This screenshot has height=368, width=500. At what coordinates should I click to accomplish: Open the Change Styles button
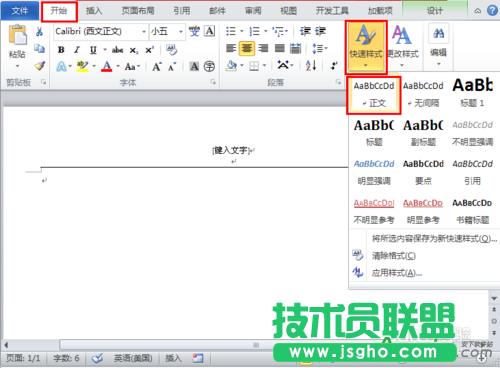pyautogui.click(x=402, y=47)
